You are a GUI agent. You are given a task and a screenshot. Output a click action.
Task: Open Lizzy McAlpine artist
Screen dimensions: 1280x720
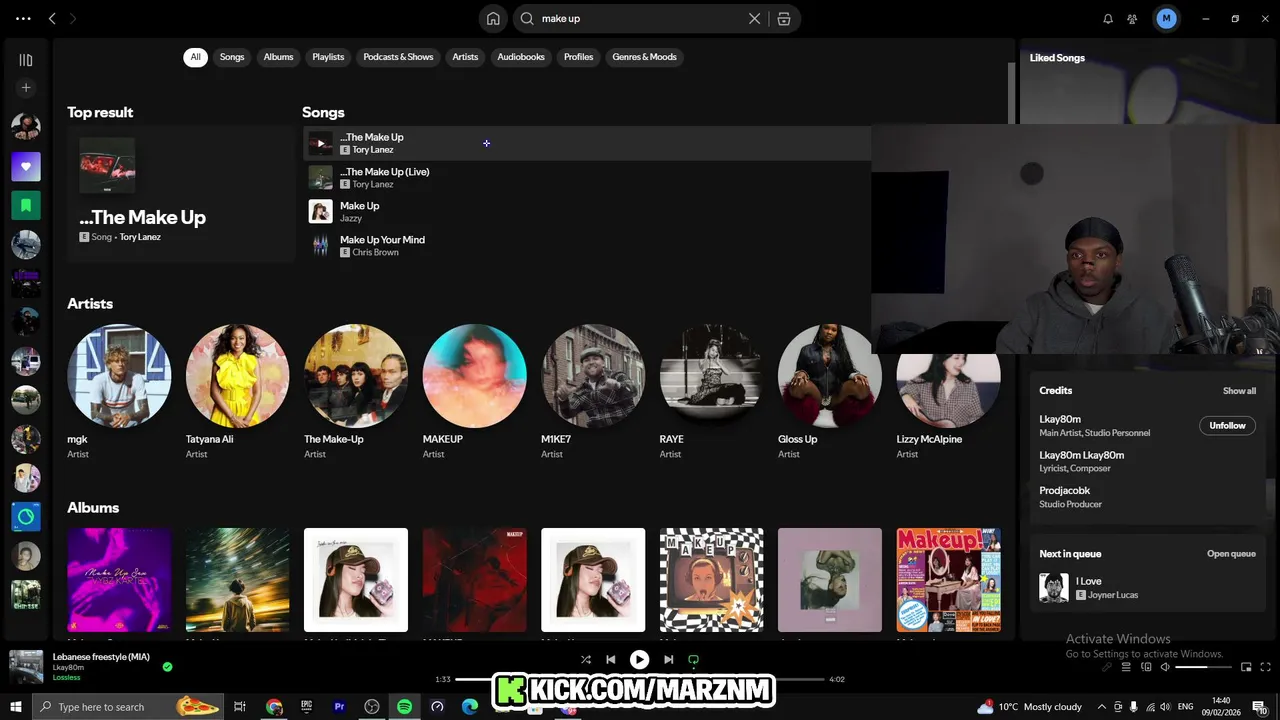pyautogui.click(x=948, y=391)
